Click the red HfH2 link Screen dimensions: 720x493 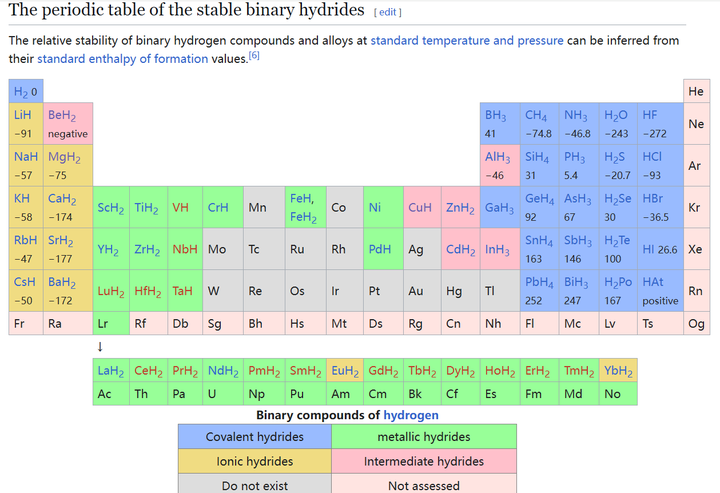click(x=147, y=291)
